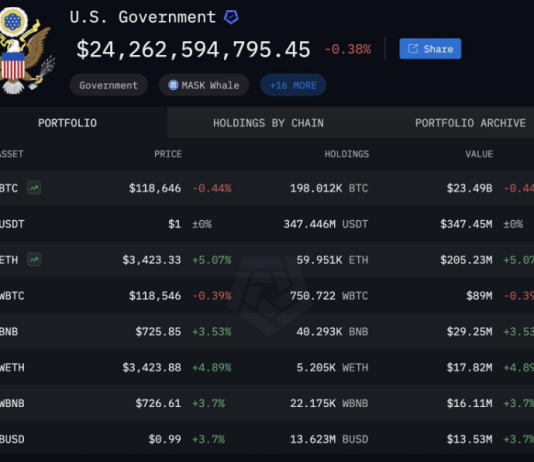Click the $205.23M ETH value
The width and height of the screenshot is (534, 462).
466,260
